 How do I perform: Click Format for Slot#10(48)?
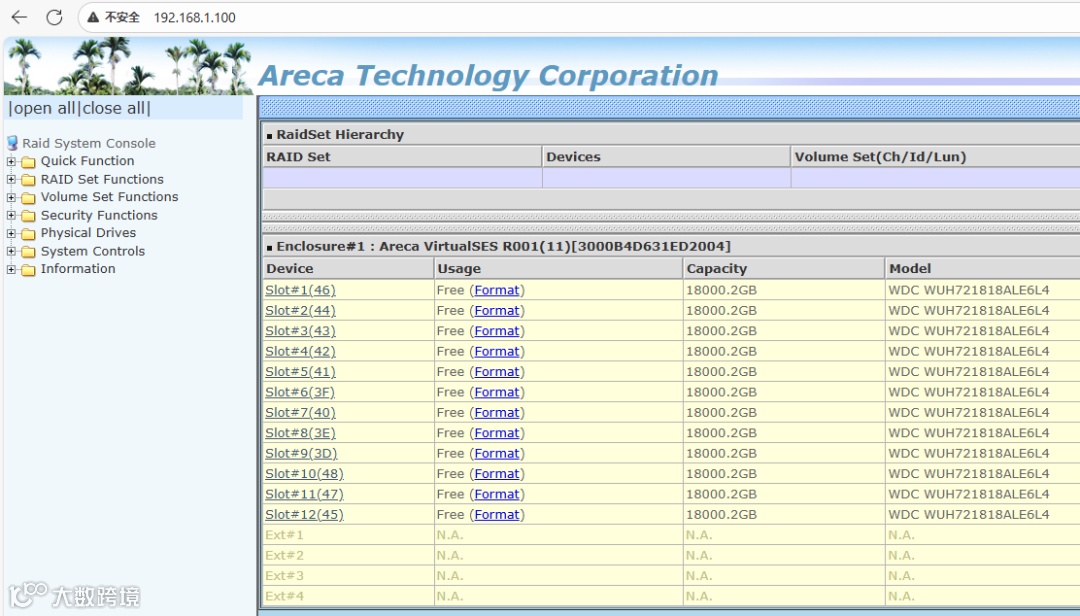[497, 474]
